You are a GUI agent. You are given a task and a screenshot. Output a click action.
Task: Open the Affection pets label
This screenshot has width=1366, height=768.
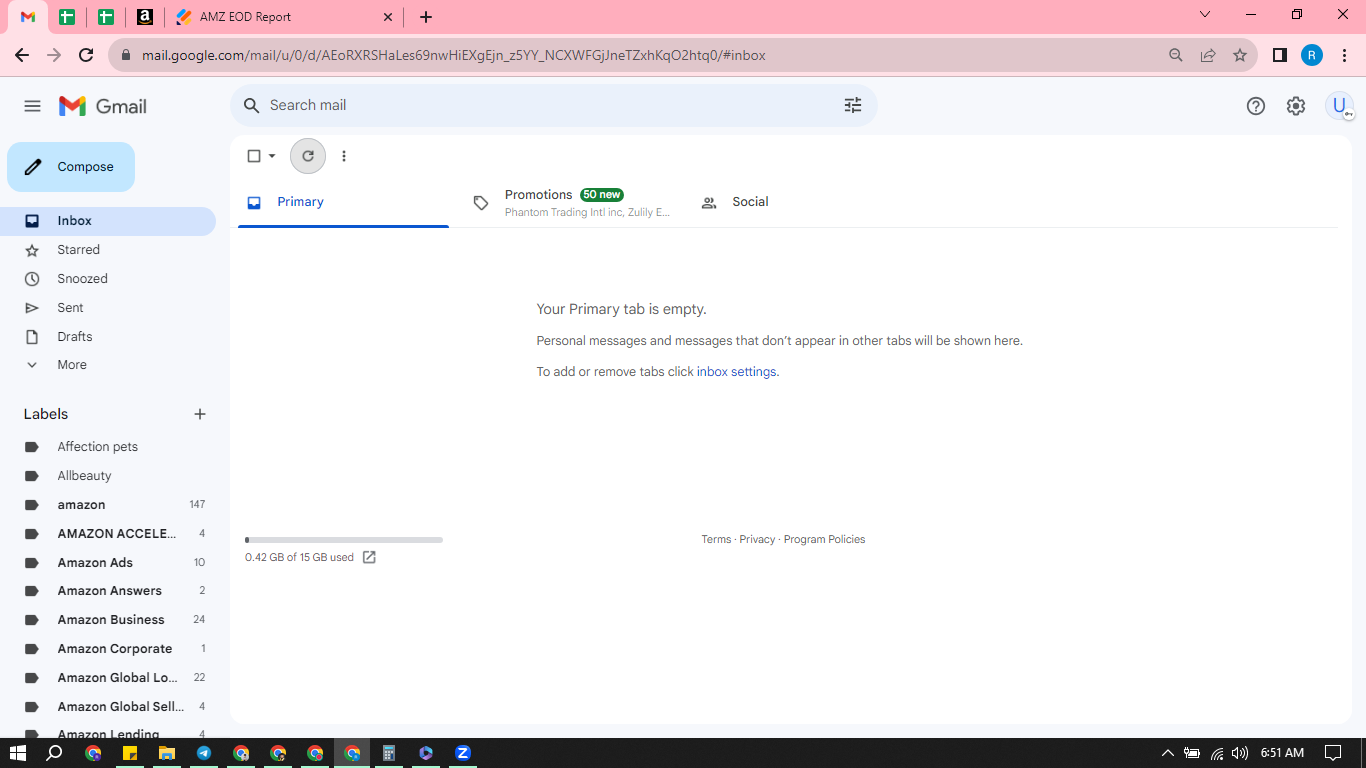point(108,447)
